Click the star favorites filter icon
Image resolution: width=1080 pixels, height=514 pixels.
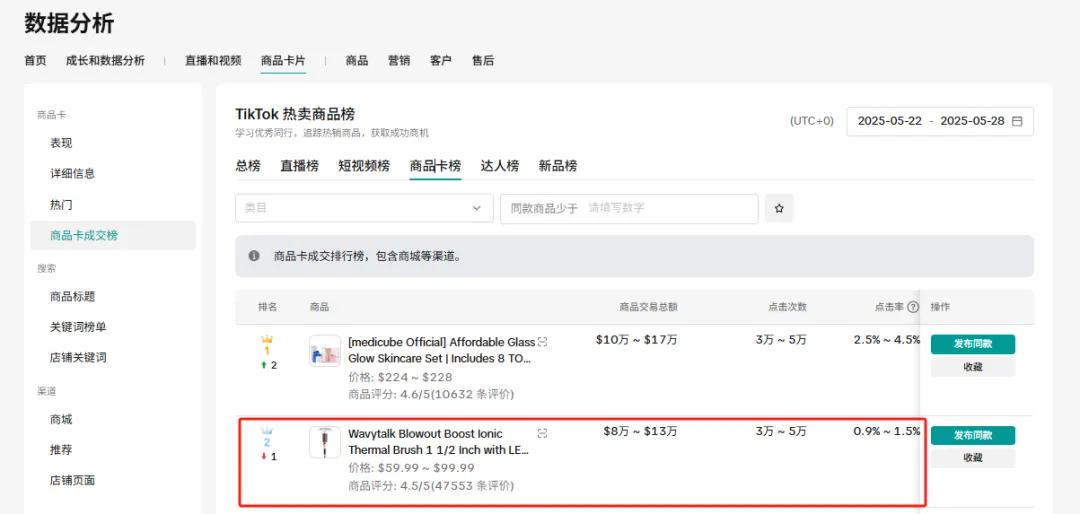pos(779,208)
